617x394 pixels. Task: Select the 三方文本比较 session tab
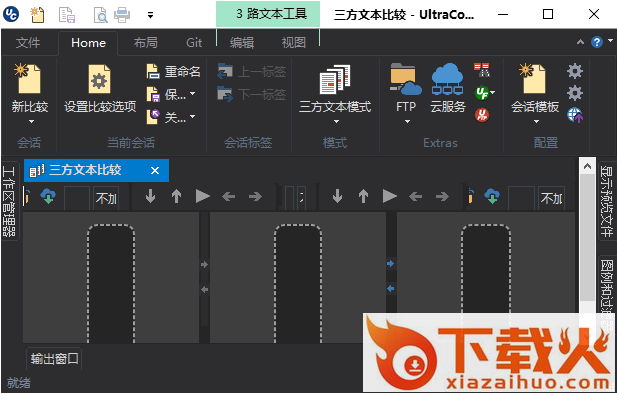(96, 170)
